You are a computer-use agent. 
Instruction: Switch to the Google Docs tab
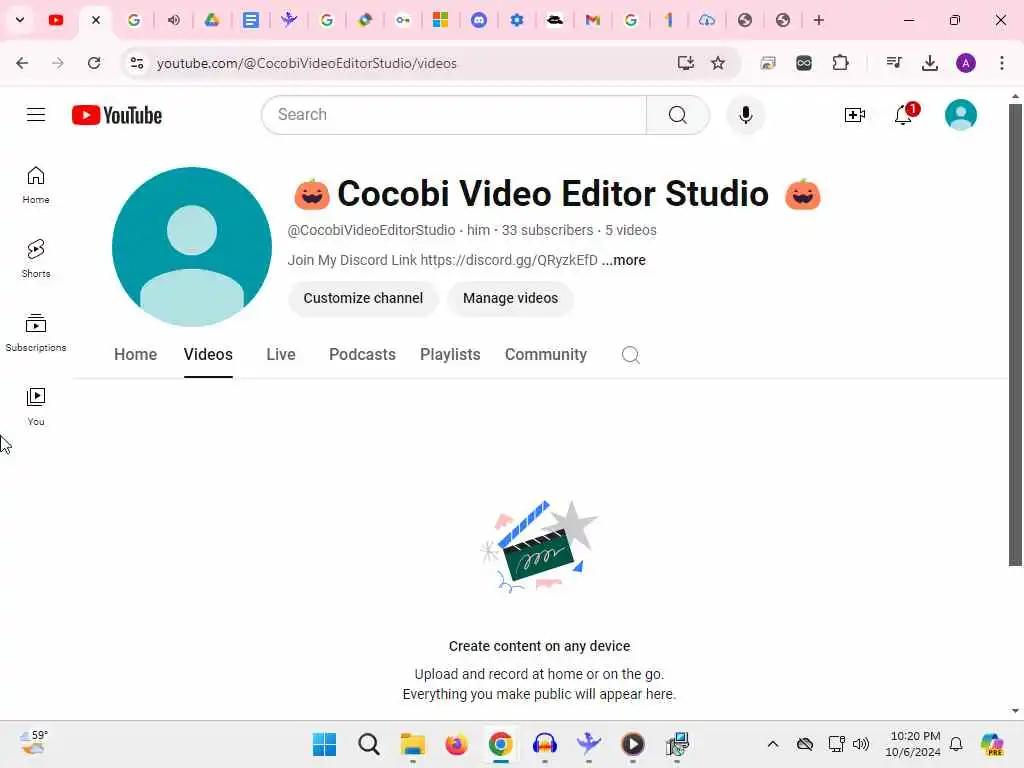(250, 20)
